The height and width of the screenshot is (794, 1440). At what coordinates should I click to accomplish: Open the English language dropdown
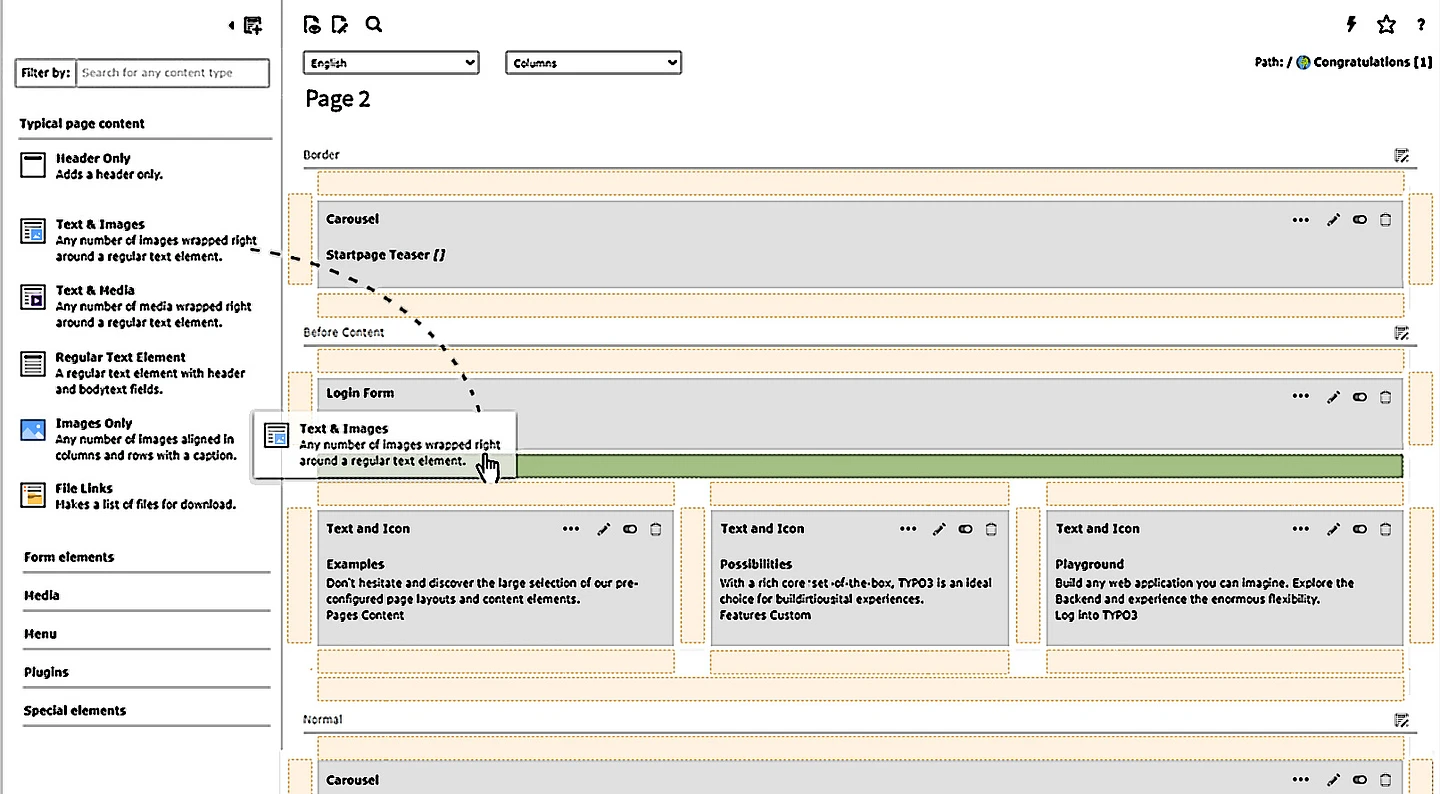pyautogui.click(x=391, y=63)
